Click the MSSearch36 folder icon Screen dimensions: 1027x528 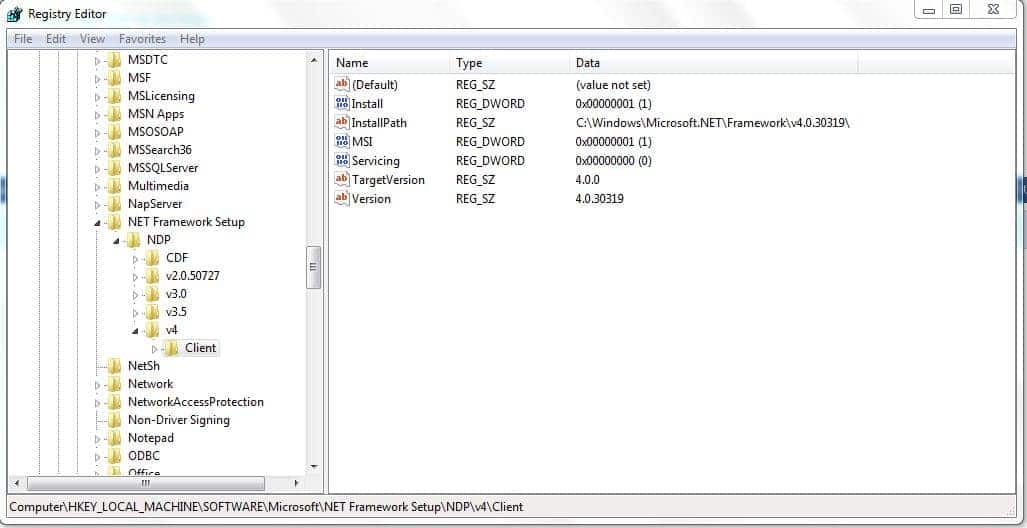[115, 150]
